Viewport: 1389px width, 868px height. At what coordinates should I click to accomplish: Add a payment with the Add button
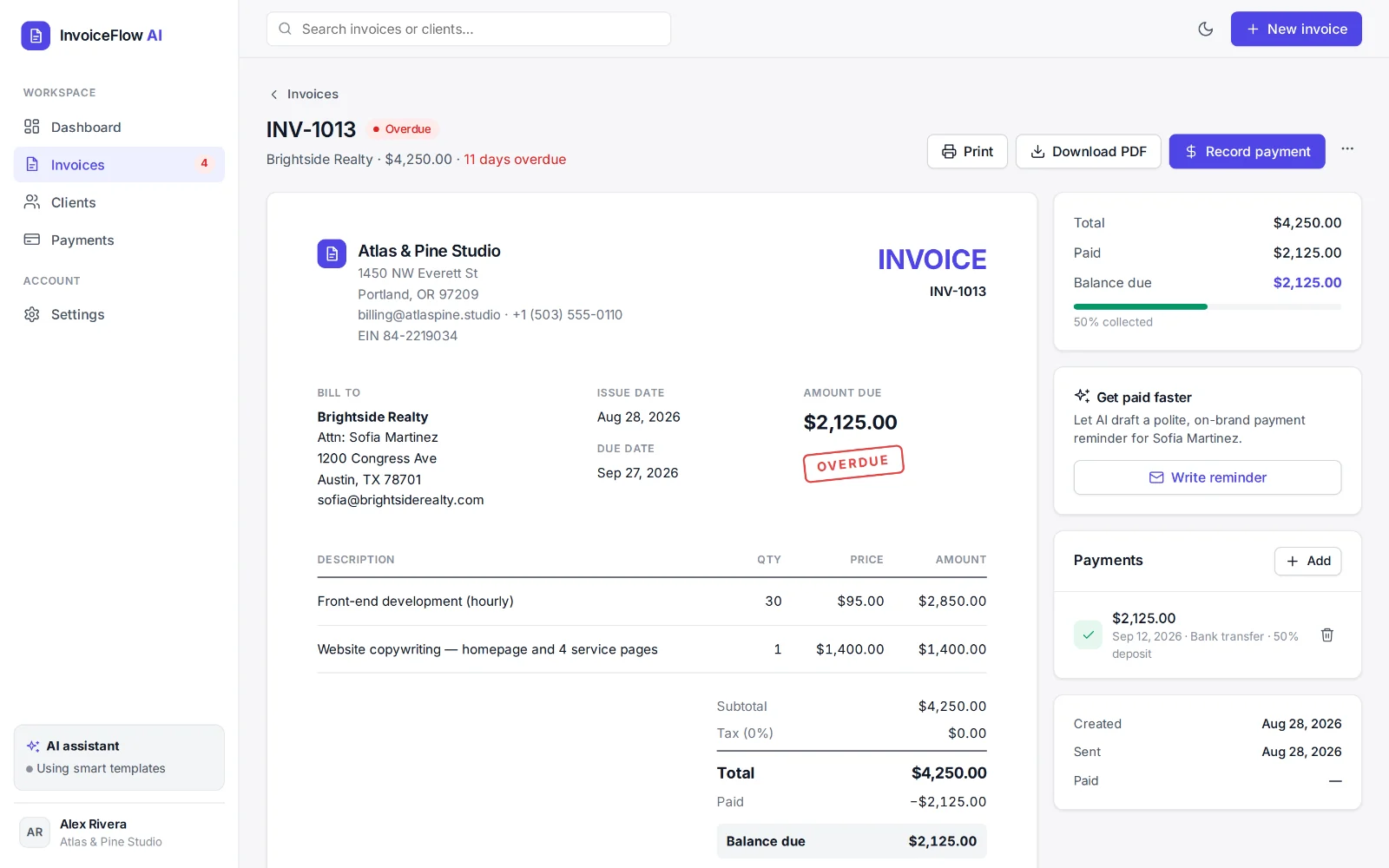pos(1308,561)
